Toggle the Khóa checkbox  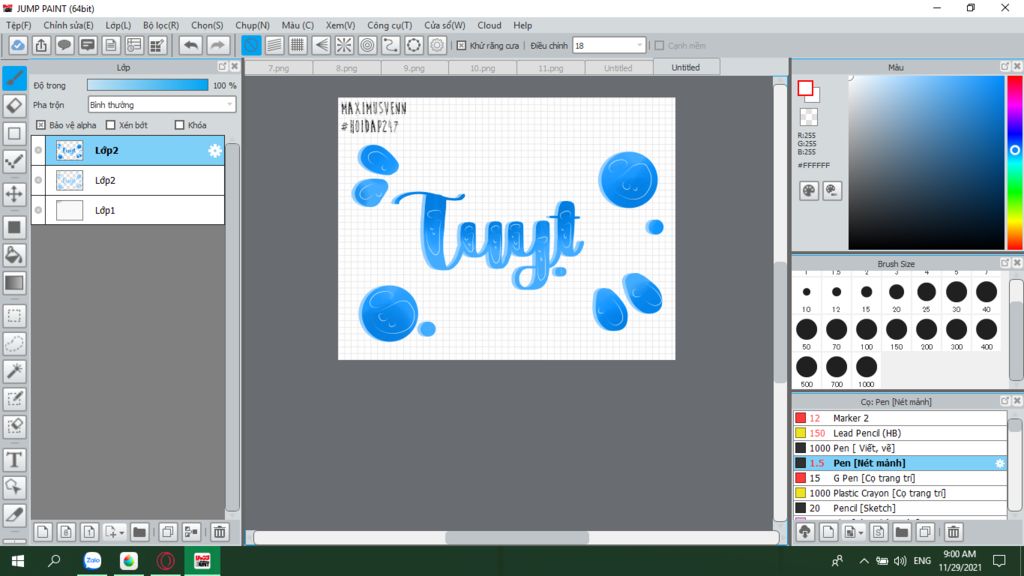tap(180, 125)
